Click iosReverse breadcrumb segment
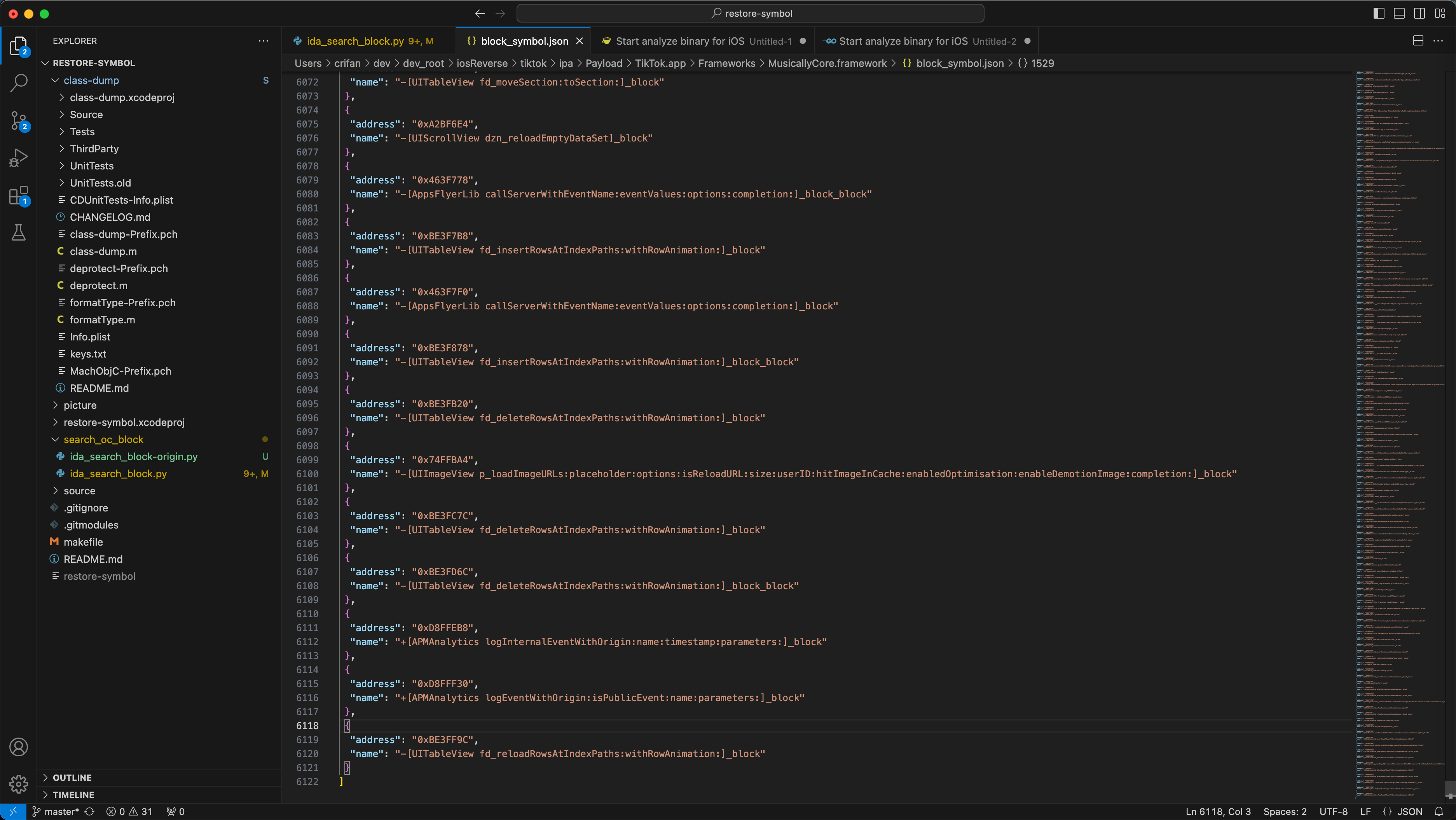Screen dimensions: 1456x820 482,63
